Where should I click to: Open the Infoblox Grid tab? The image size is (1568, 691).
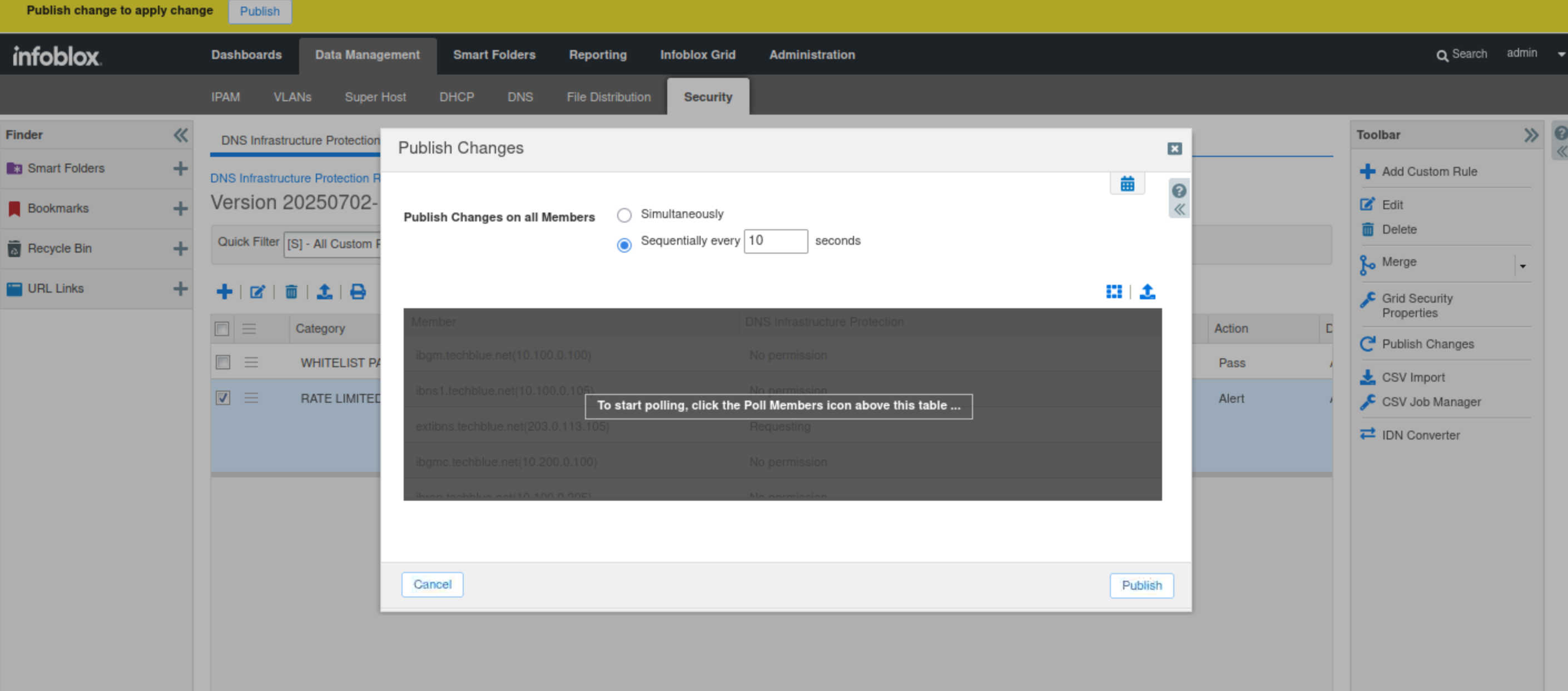698,55
